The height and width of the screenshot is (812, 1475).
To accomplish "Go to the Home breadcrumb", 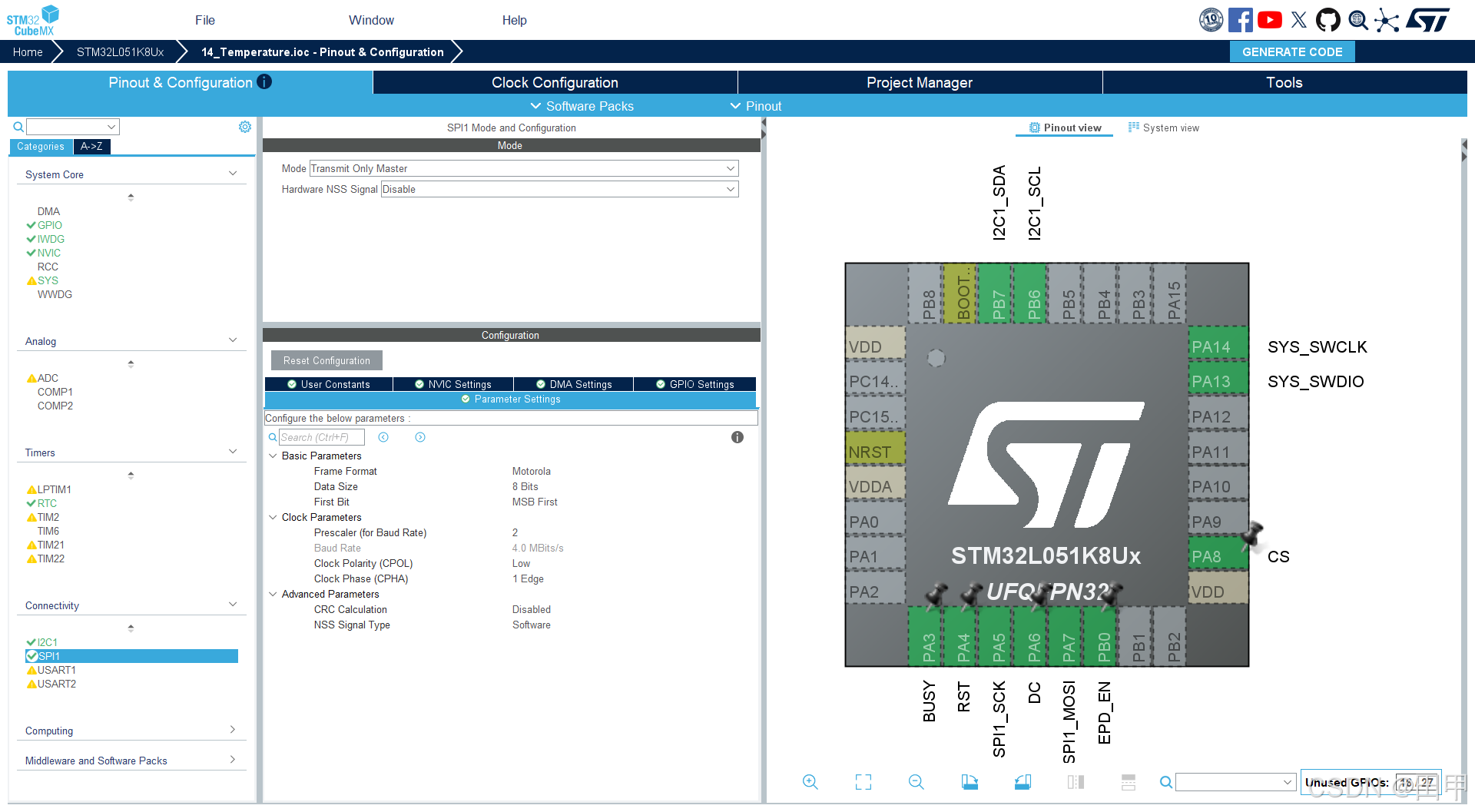I will [x=28, y=51].
